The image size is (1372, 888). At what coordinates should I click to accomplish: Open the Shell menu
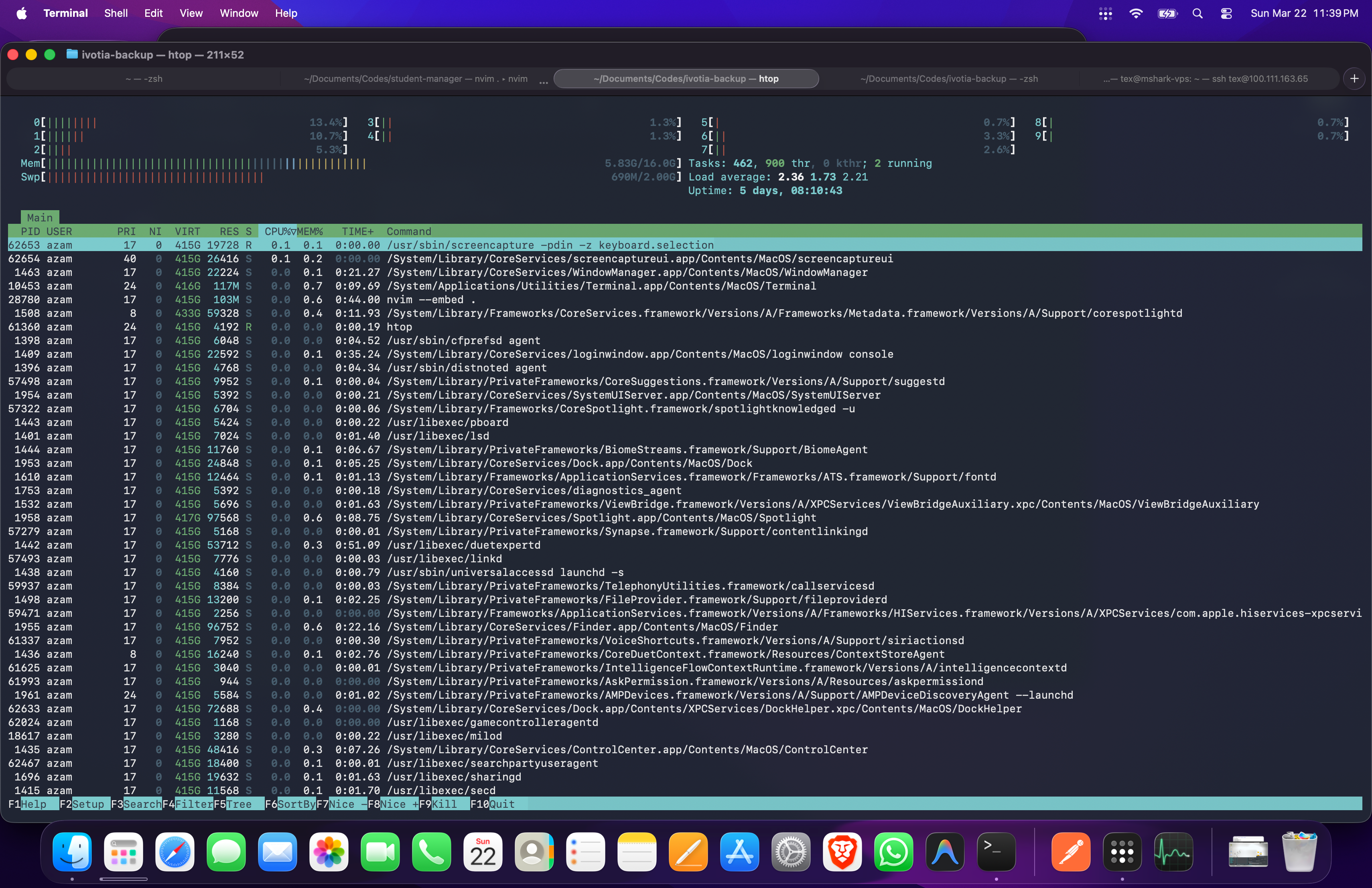point(115,13)
